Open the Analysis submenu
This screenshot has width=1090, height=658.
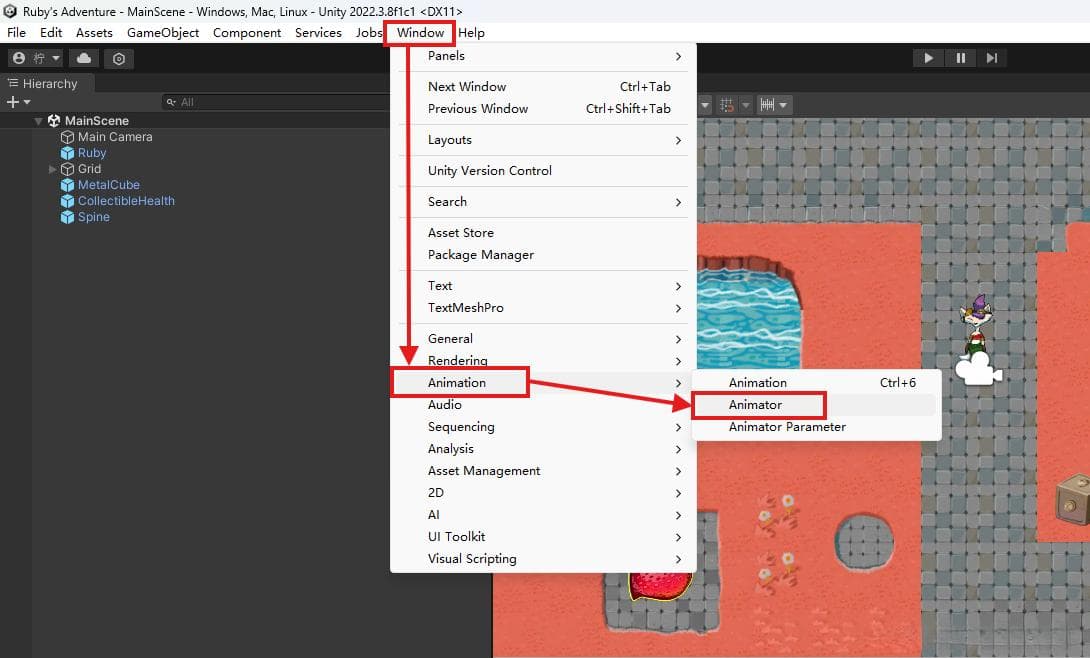[543, 449]
